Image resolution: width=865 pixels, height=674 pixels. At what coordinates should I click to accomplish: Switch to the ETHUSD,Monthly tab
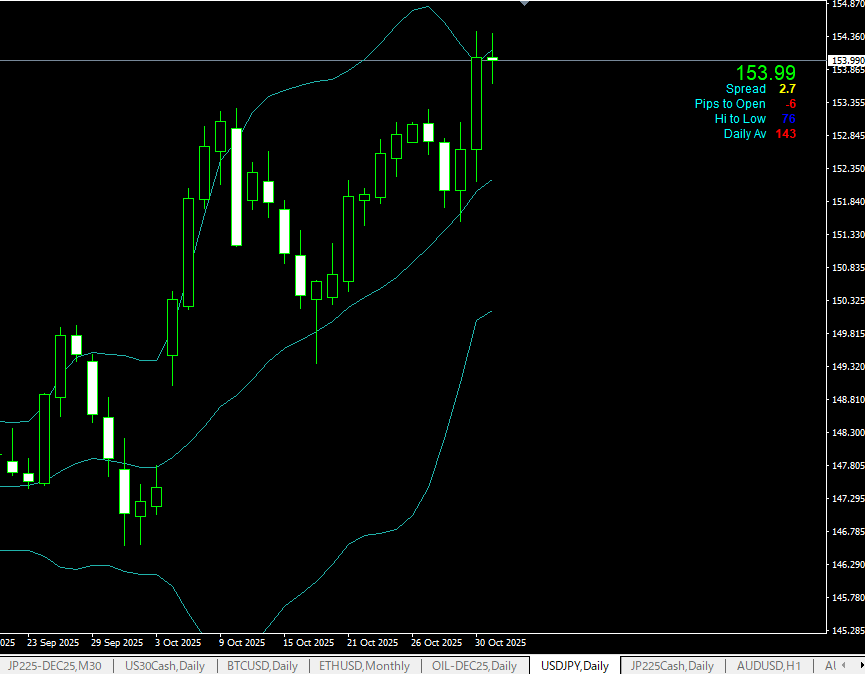365,666
